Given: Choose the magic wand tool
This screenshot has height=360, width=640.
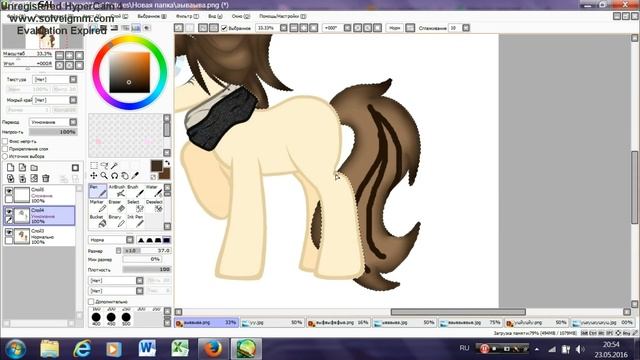Looking at the screenshot, I should point(114,165).
